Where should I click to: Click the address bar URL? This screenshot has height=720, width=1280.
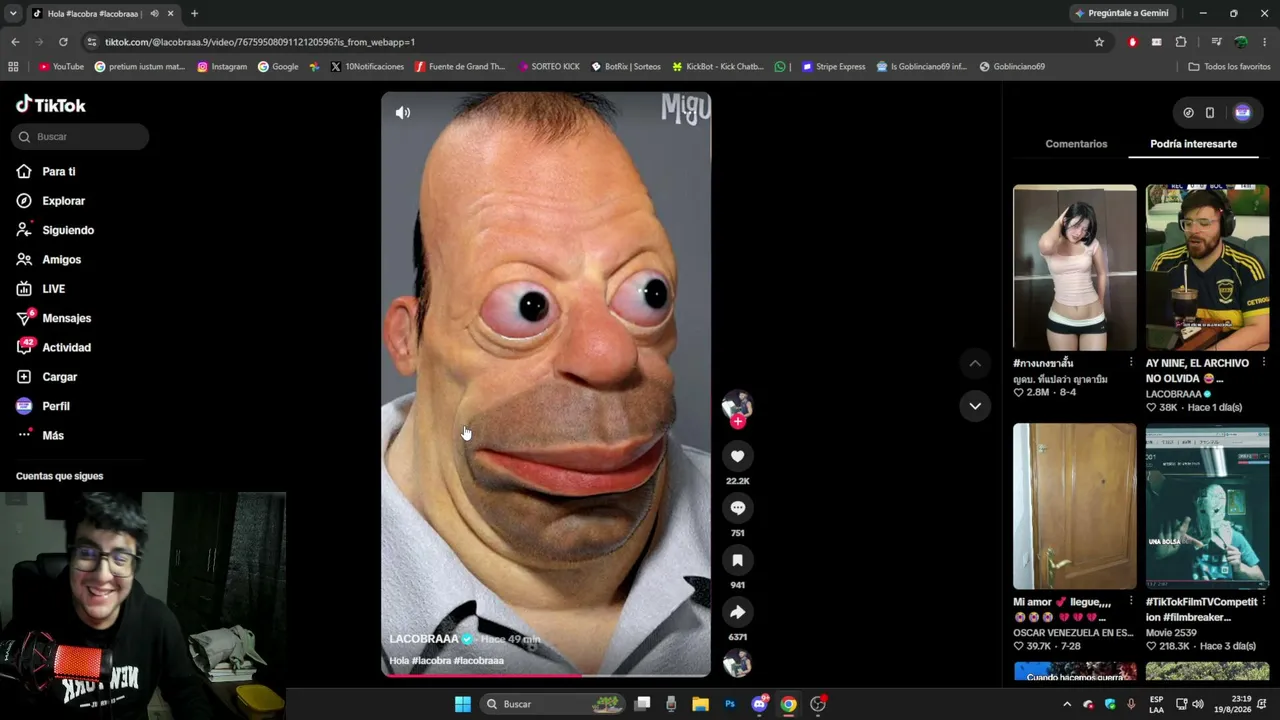tap(260, 42)
